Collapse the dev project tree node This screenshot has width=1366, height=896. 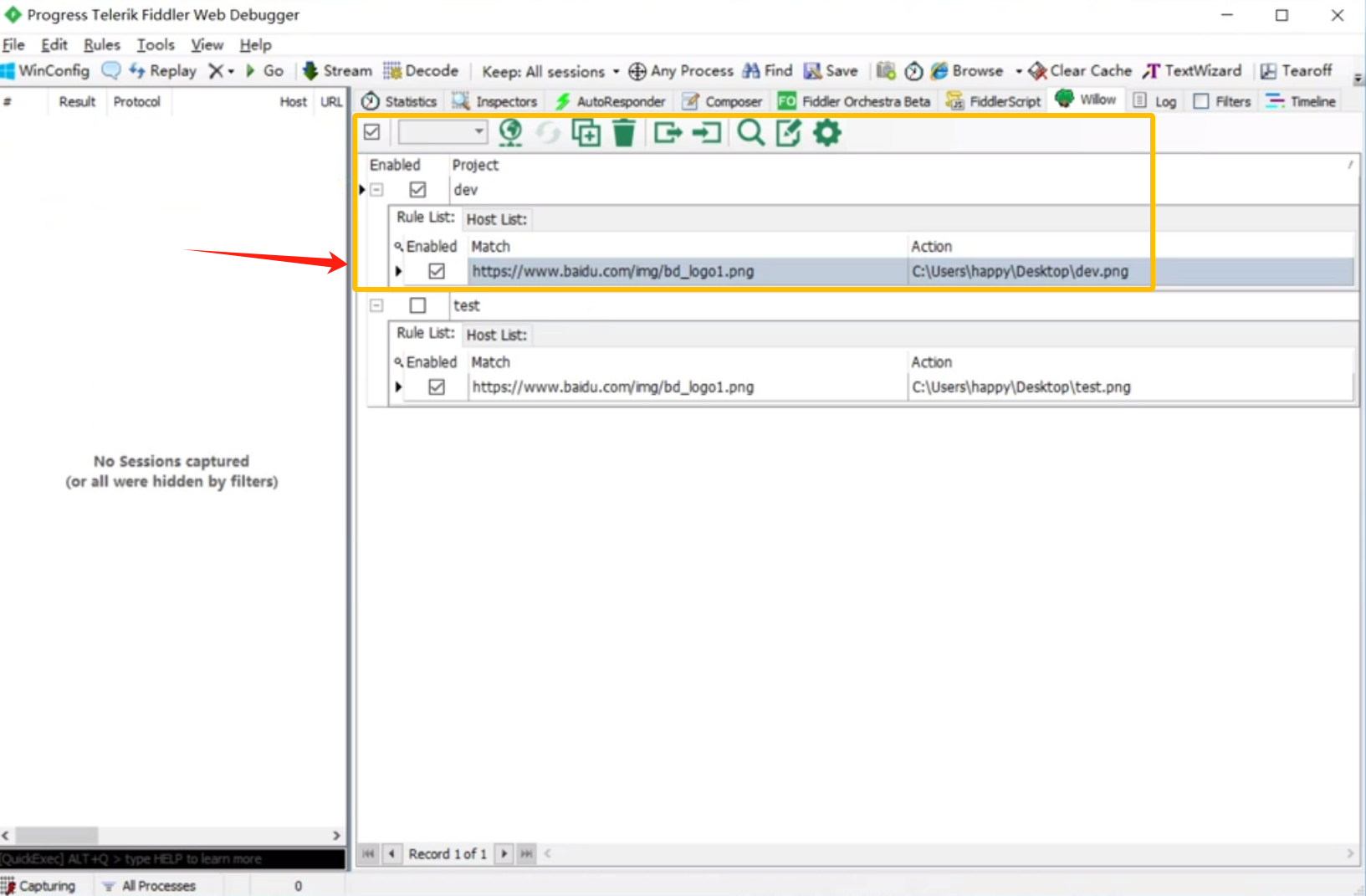377,190
